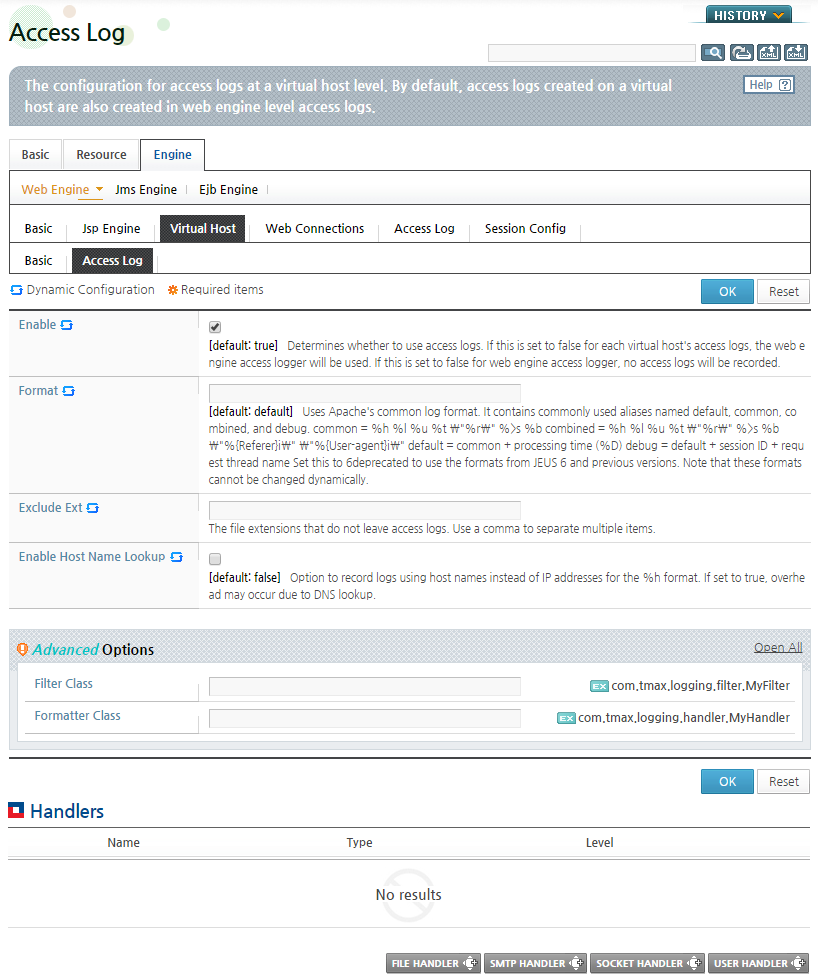Open the Jsp Engine sub-tab
This screenshot has width=818, height=980.
point(111,229)
